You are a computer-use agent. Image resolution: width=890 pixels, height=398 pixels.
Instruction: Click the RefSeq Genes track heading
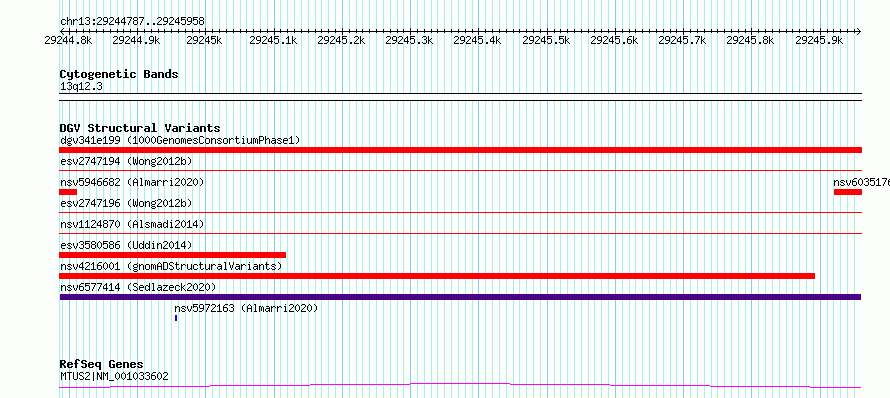pos(101,364)
